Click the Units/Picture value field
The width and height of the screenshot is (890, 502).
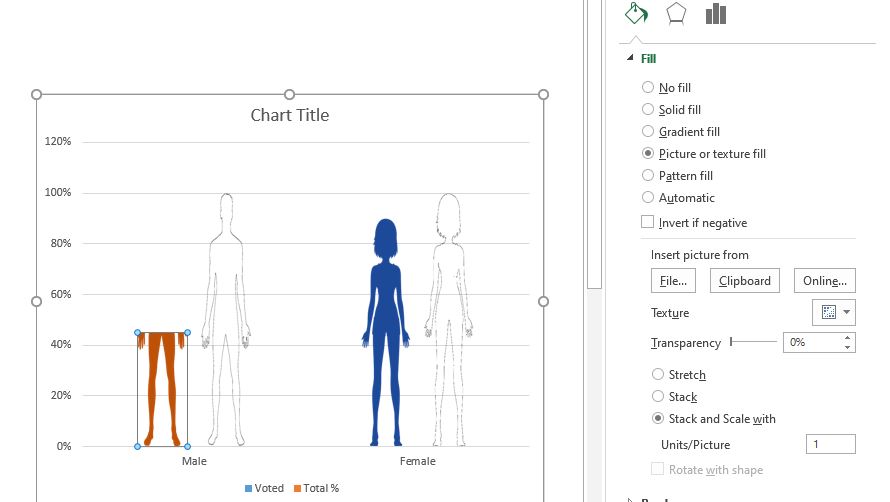830,444
